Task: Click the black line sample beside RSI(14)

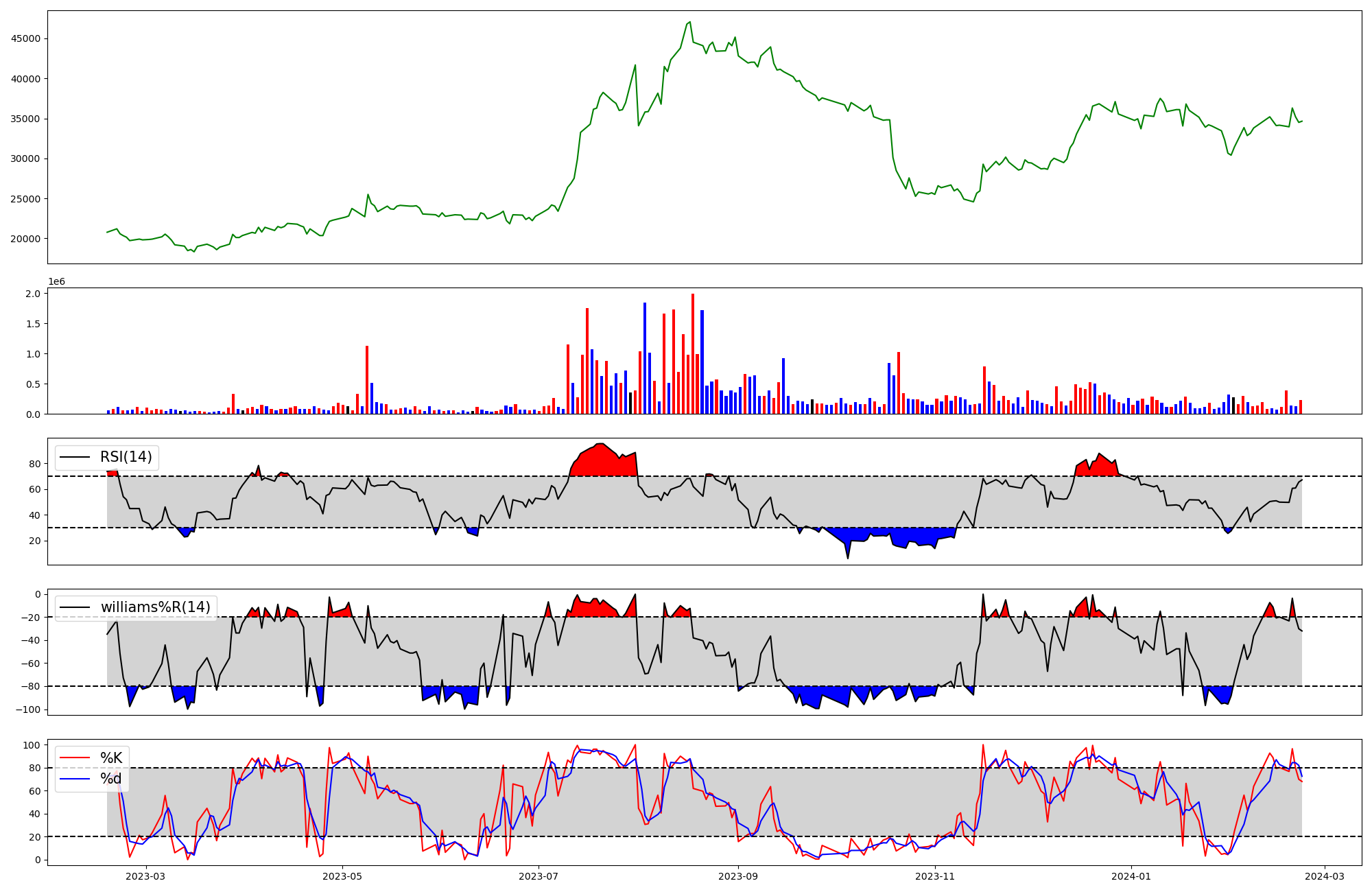Action: pos(75,457)
